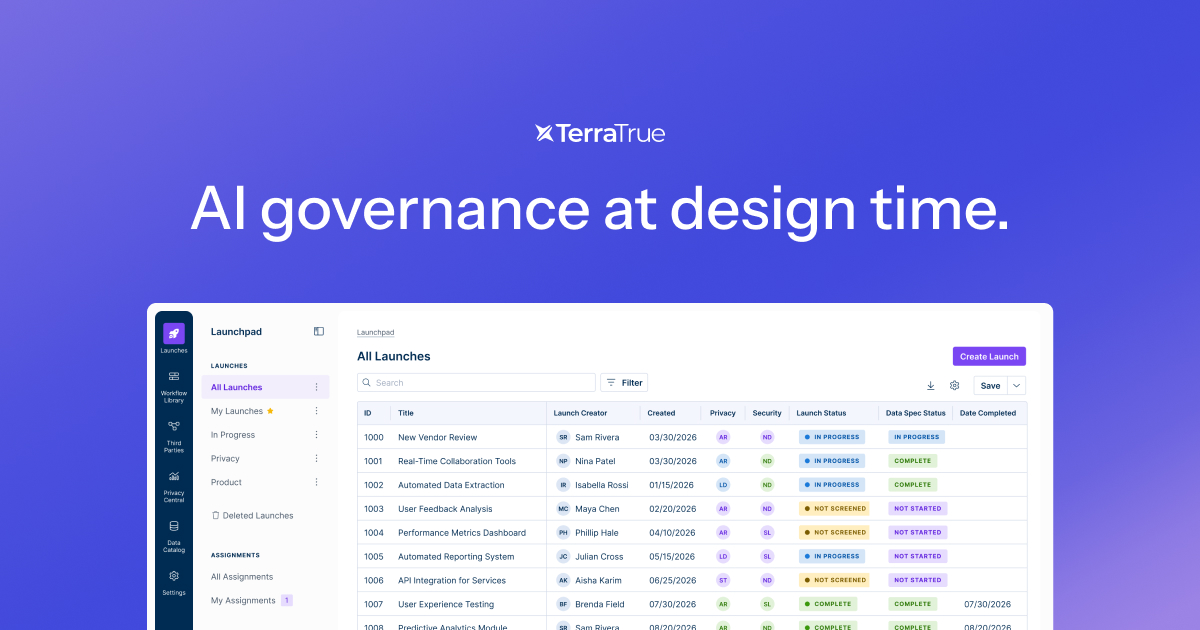This screenshot has height=630, width=1200.
Task: Select All Launches in the sidebar
Action: point(265,387)
